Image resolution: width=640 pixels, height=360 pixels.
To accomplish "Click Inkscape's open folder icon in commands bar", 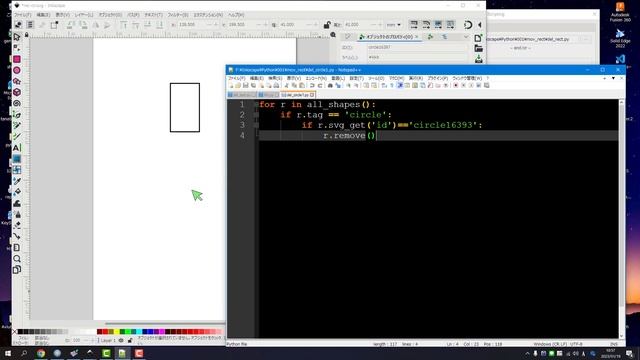I will coord(478,49).
